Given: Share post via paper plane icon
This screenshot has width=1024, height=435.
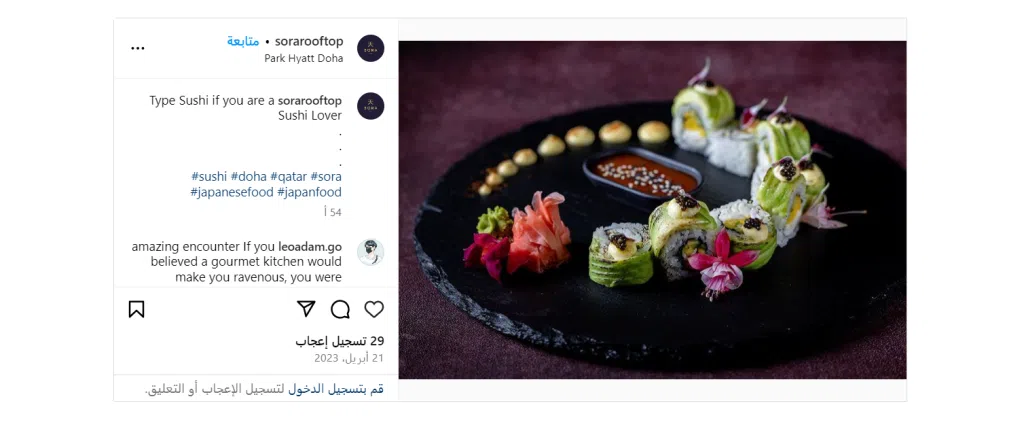Looking at the screenshot, I should tap(306, 309).
